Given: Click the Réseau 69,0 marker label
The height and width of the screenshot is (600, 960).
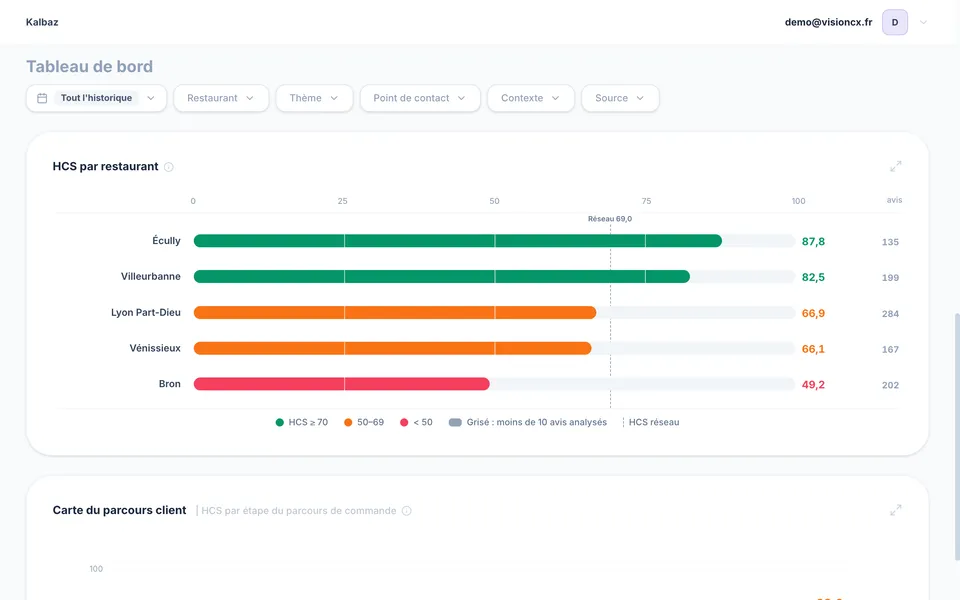Looking at the screenshot, I should point(610,219).
